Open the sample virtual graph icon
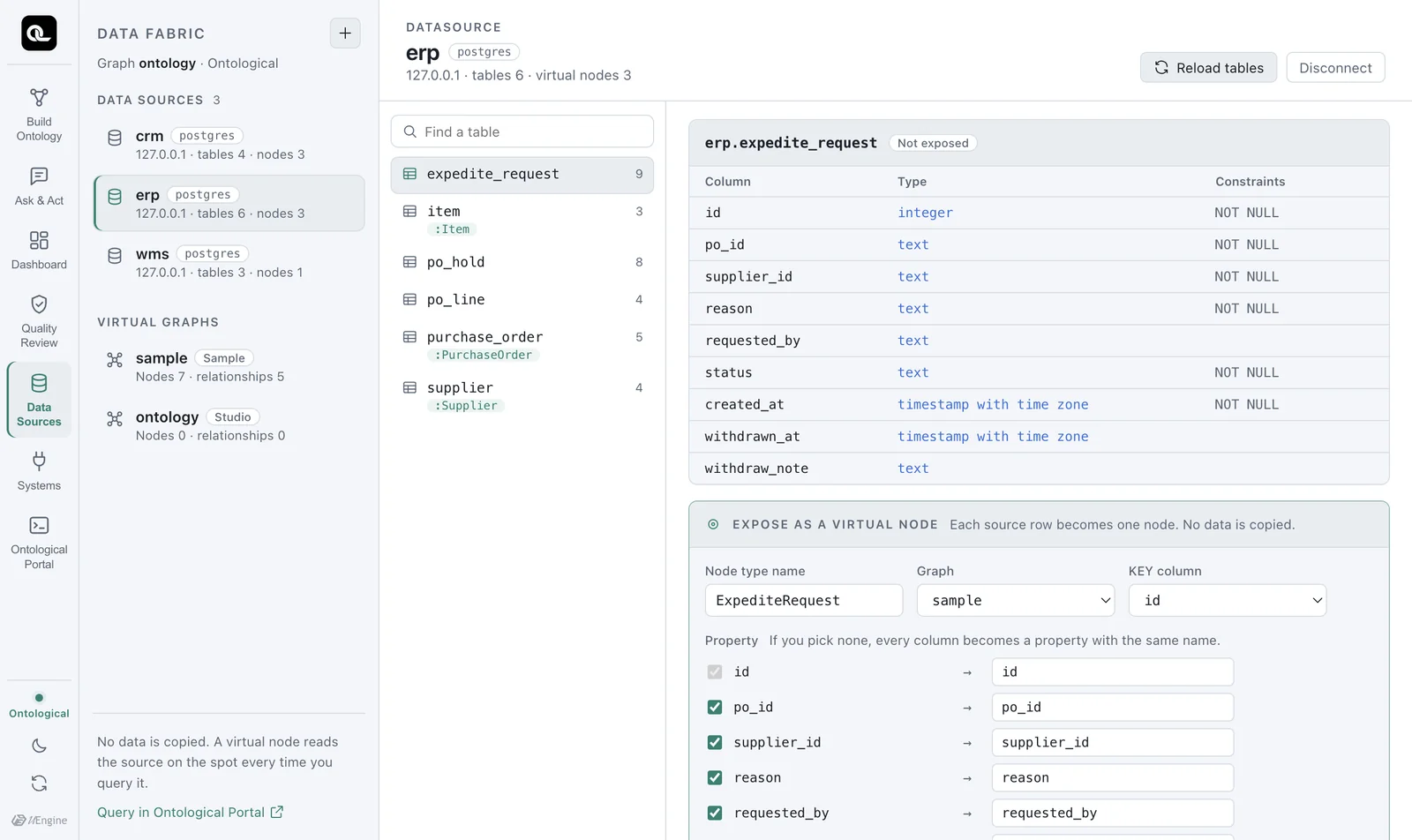1412x840 pixels. (115, 360)
